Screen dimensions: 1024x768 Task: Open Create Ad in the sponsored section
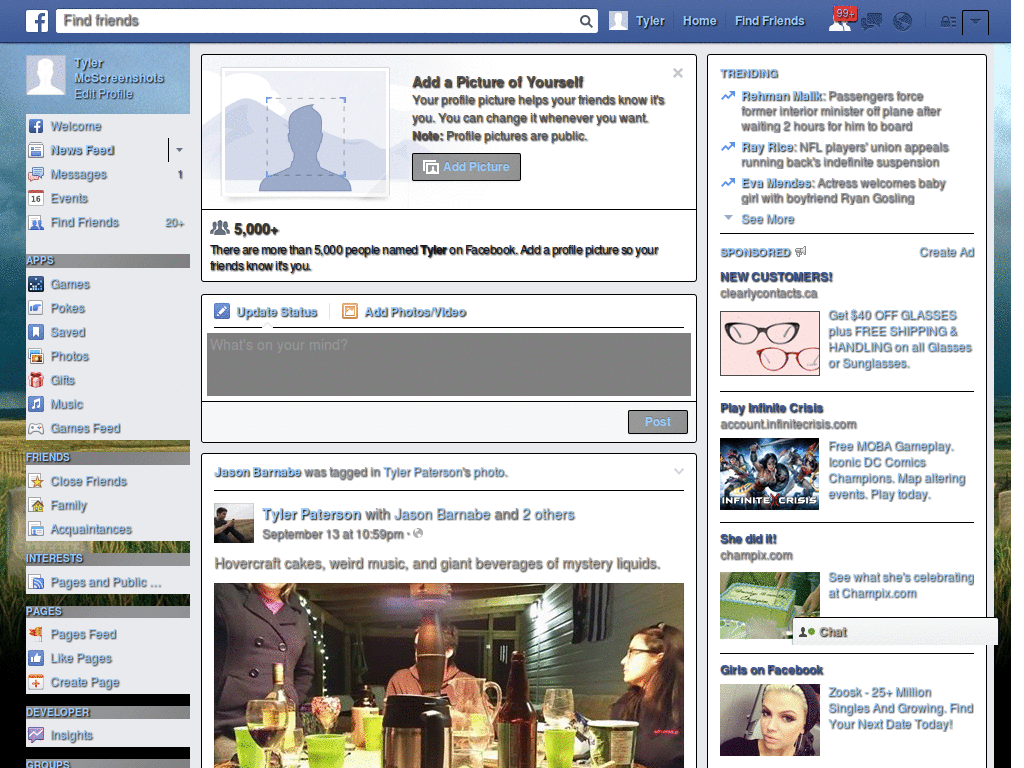946,253
